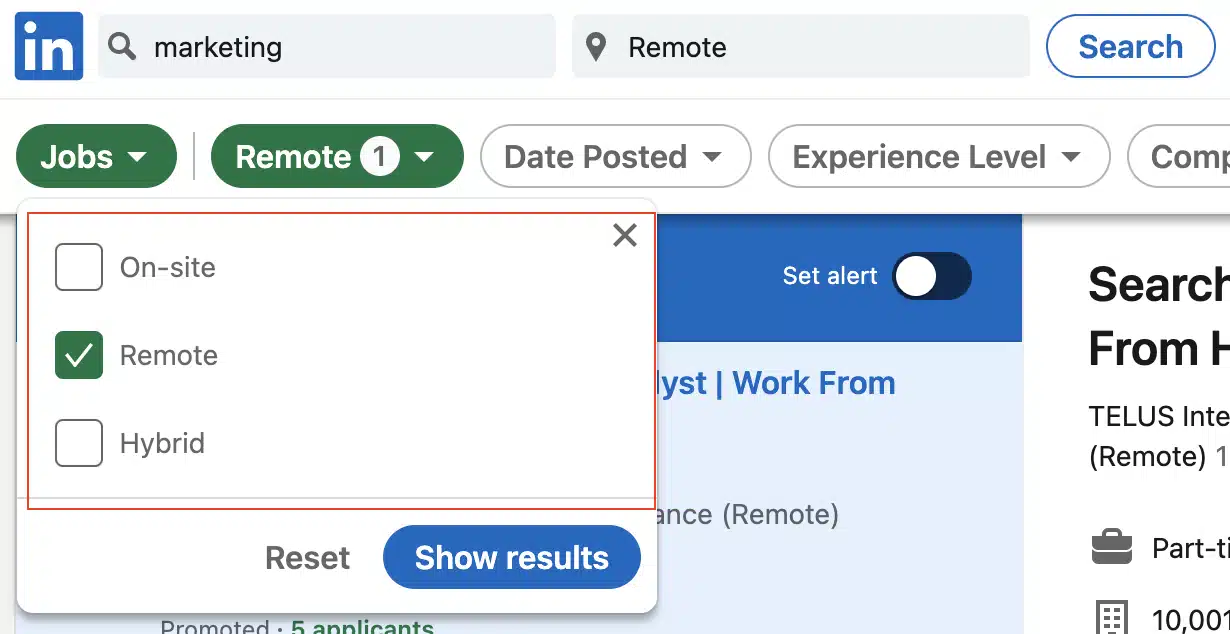Uncheck the Remote checkbox
The image size is (1230, 634).
tap(79, 355)
